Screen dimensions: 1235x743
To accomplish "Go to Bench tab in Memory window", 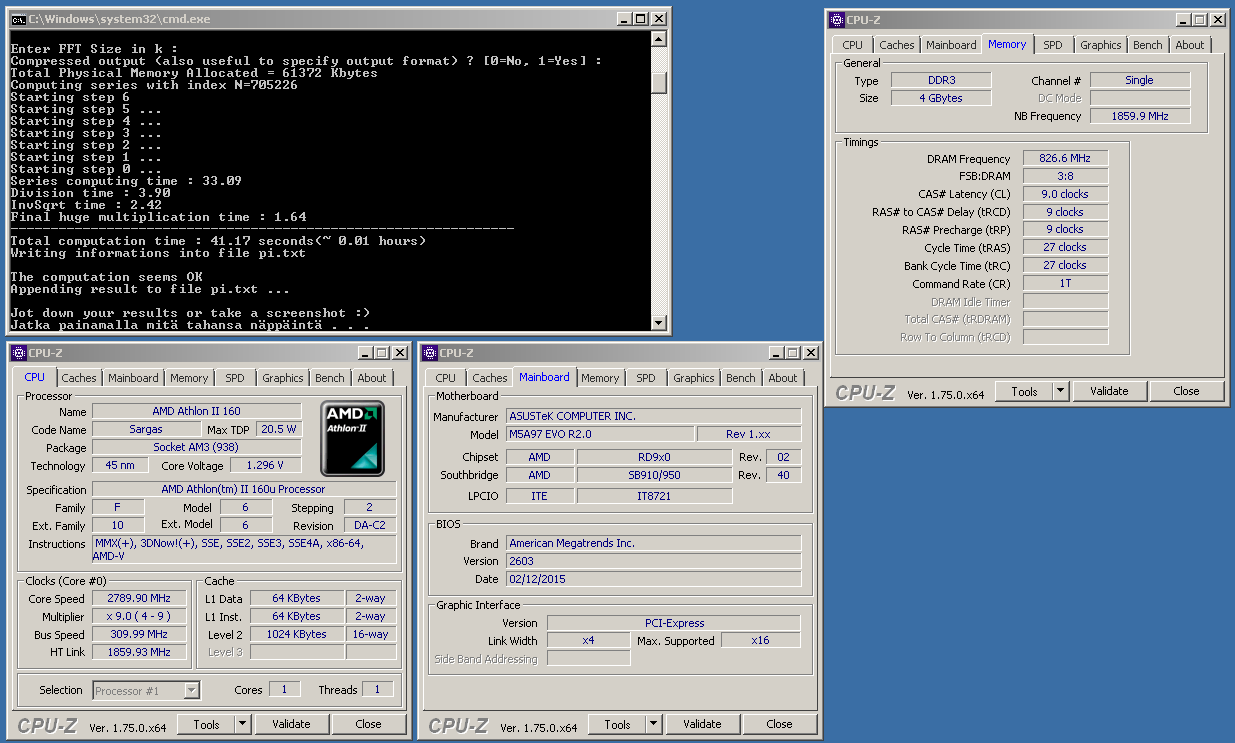I will (1148, 45).
